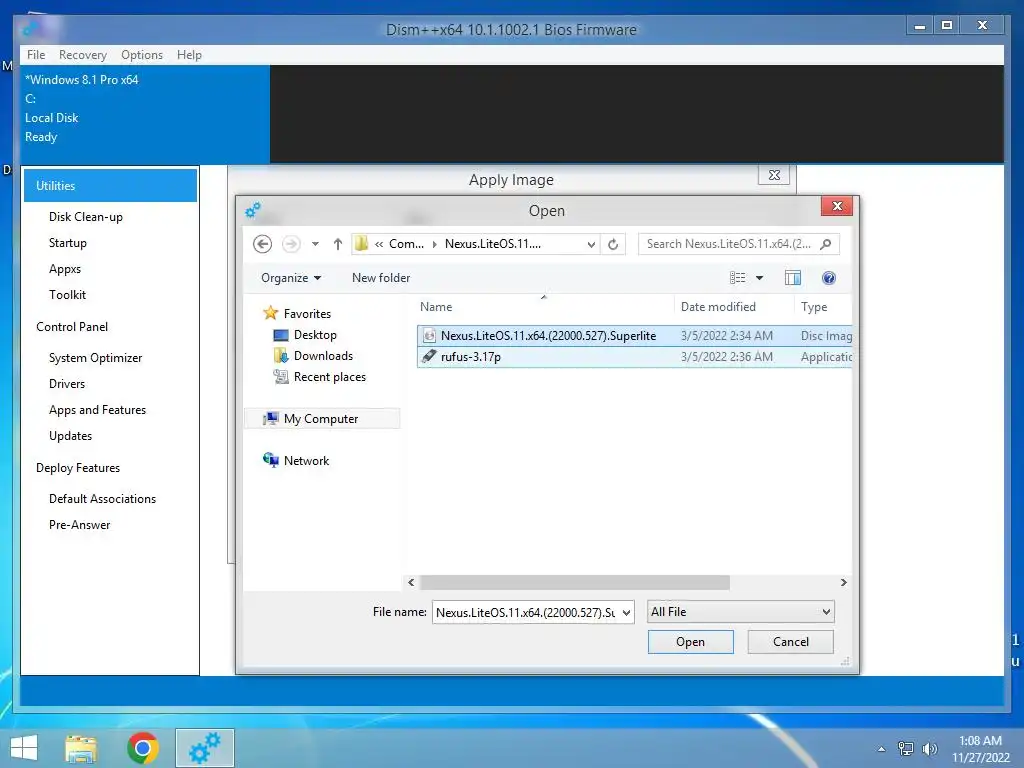Screen dimensions: 1024x768
Task: Click the change view icon
Action: coord(737,278)
